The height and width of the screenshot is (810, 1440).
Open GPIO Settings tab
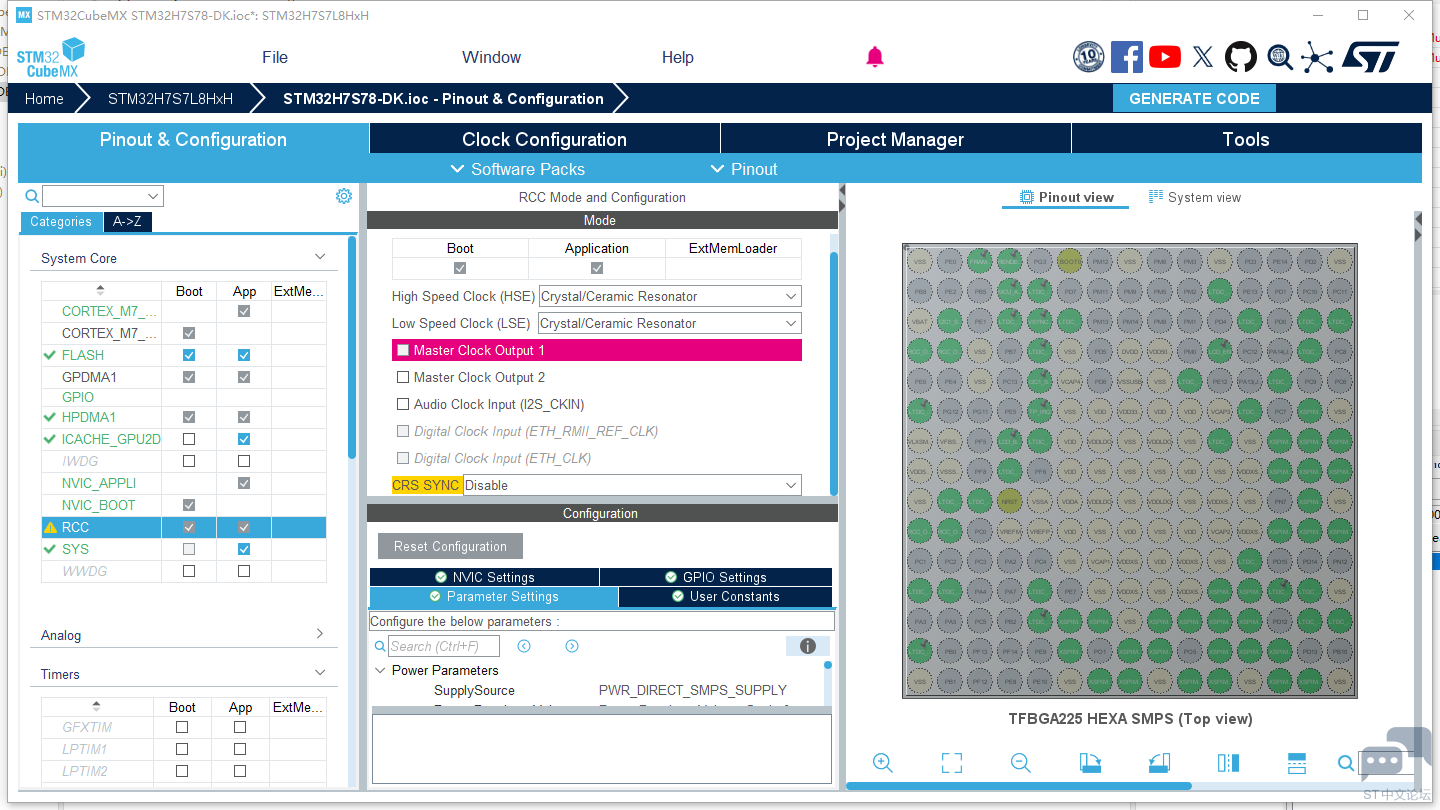(x=716, y=577)
